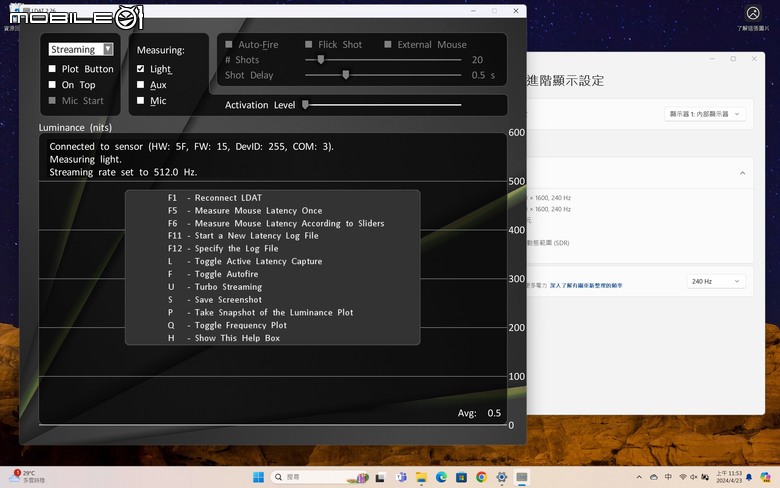Screen dimensions: 780x488
Task: Click the F1 Reconnect LDAT help line
Action: point(215,197)
